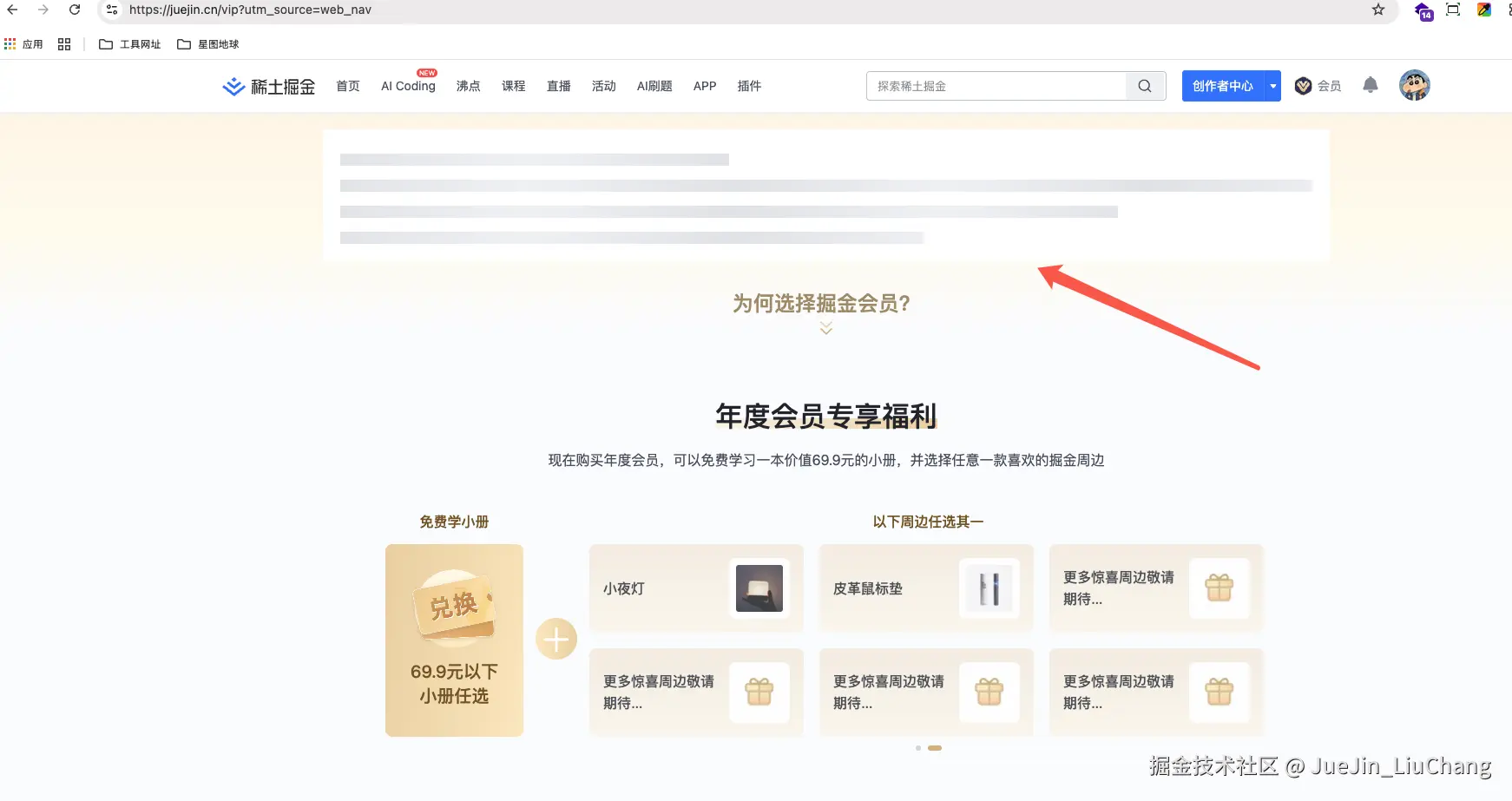The height and width of the screenshot is (801, 1512).
Task: Open the 星图地球 bookmarks folder
Action: click(208, 43)
